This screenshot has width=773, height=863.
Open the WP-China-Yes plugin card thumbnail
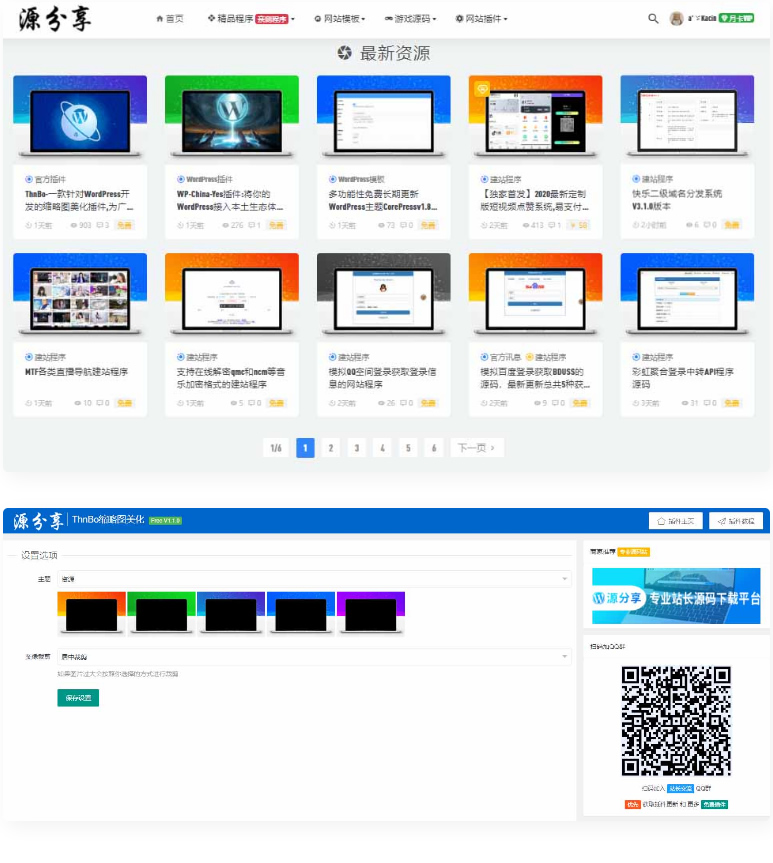pyautogui.click(x=231, y=115)
